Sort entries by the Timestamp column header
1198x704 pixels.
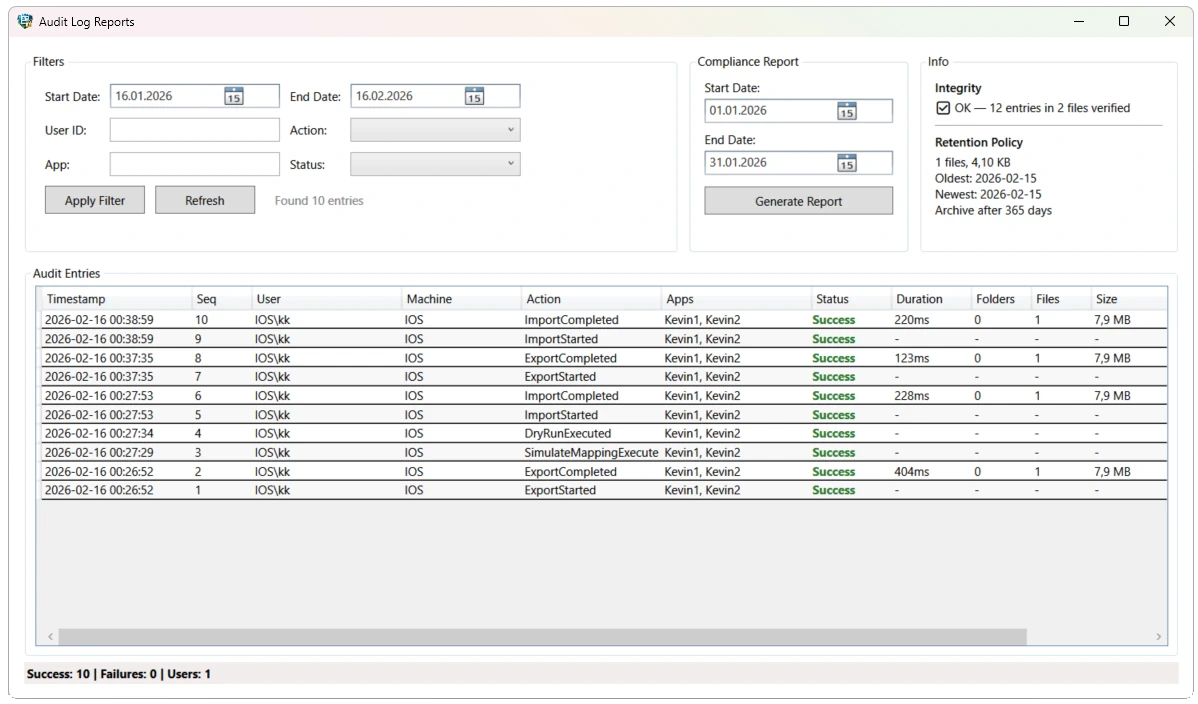(x=78, y=298)
